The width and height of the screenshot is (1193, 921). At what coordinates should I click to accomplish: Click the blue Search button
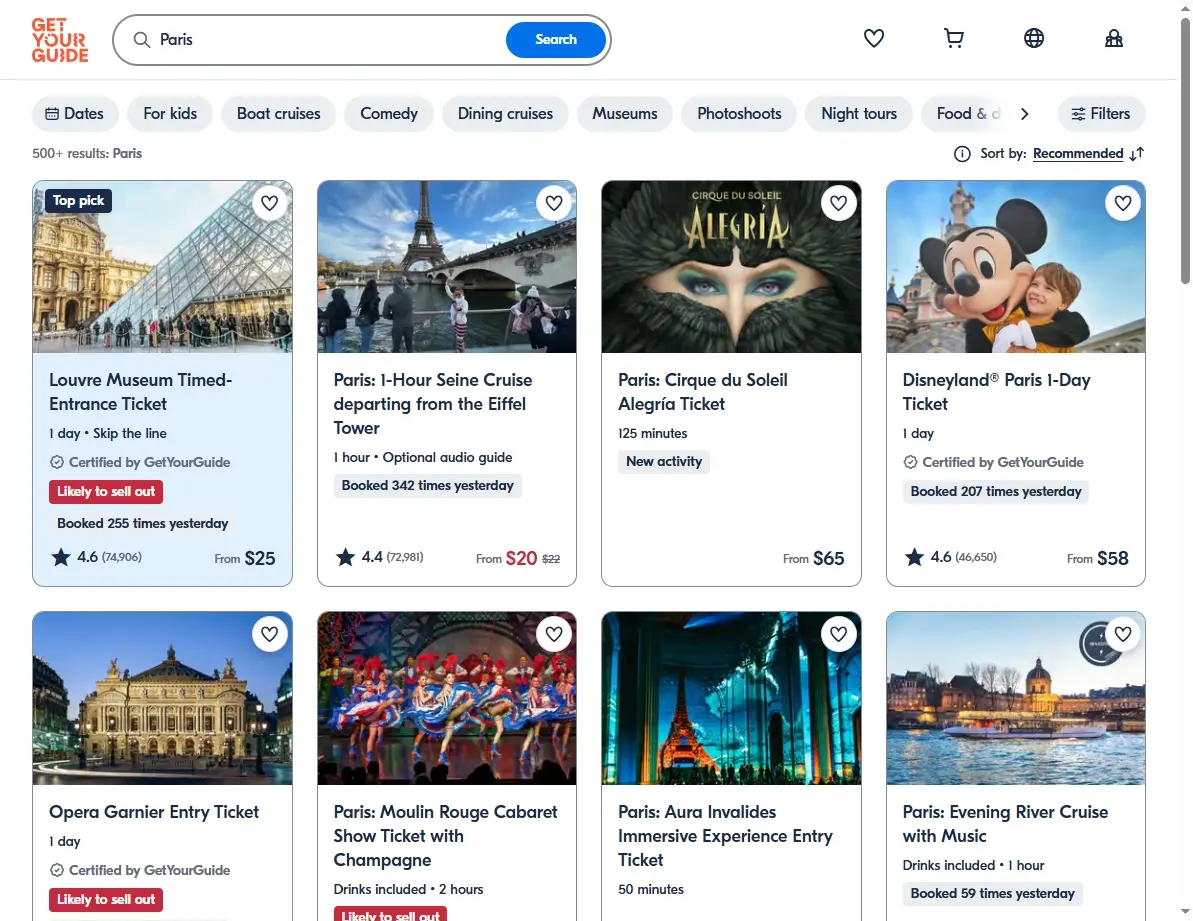555,40
